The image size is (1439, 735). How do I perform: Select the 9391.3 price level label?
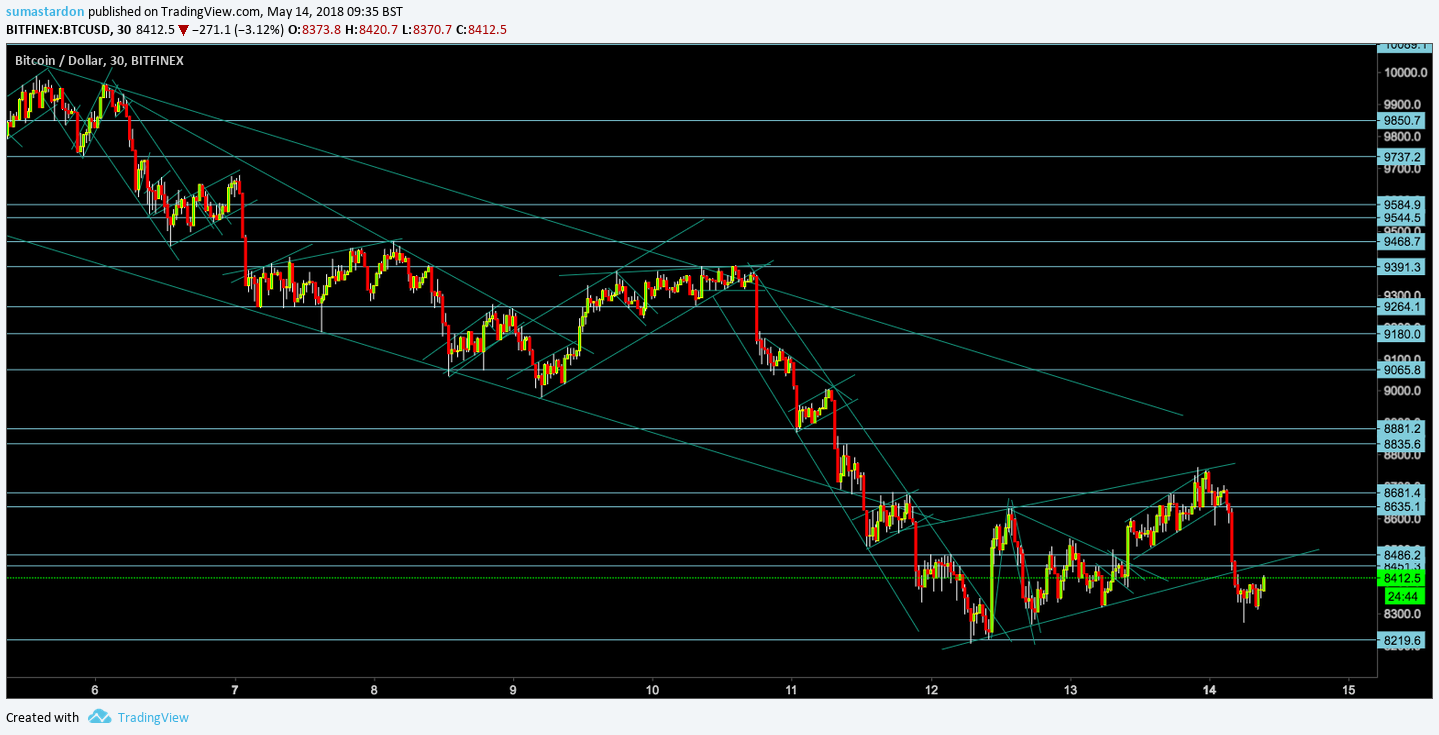point(1400,267)
